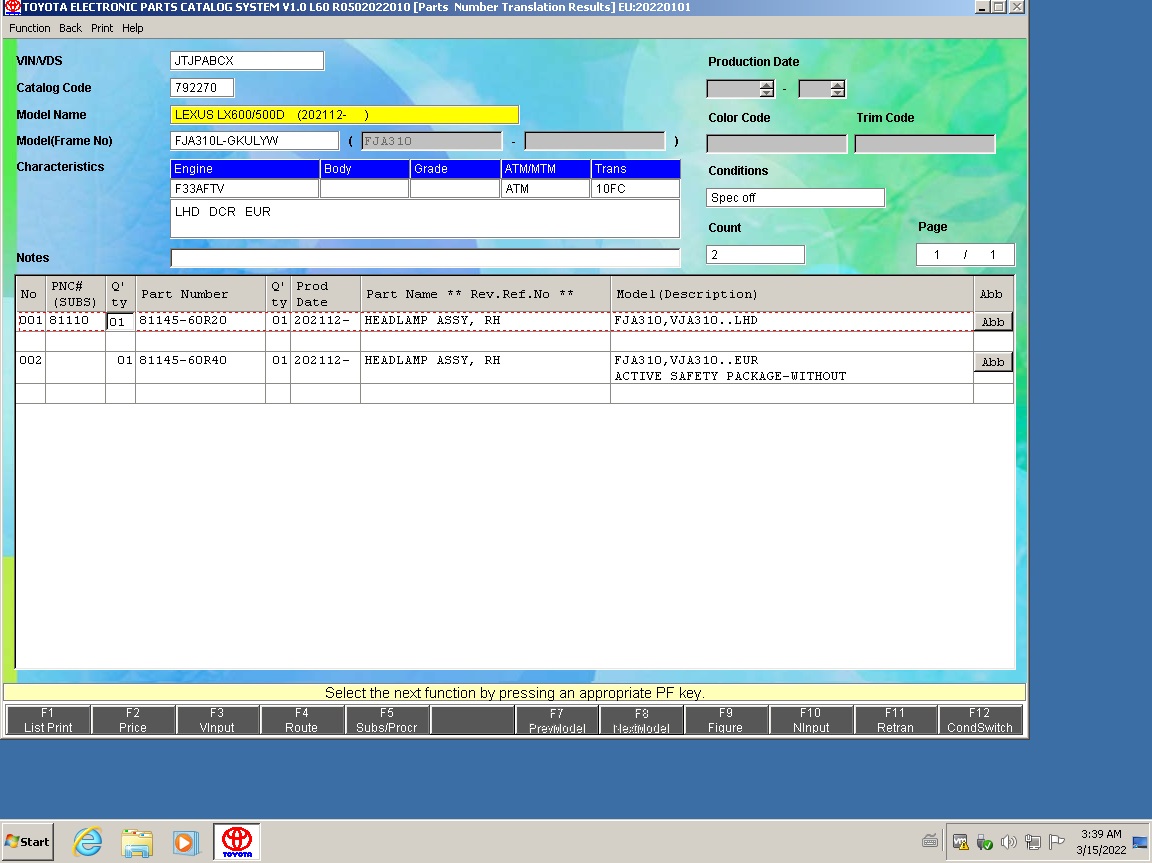Click the grayed frame field FJA310
This screenshot has width=1152, height=863.
[432, 141]
